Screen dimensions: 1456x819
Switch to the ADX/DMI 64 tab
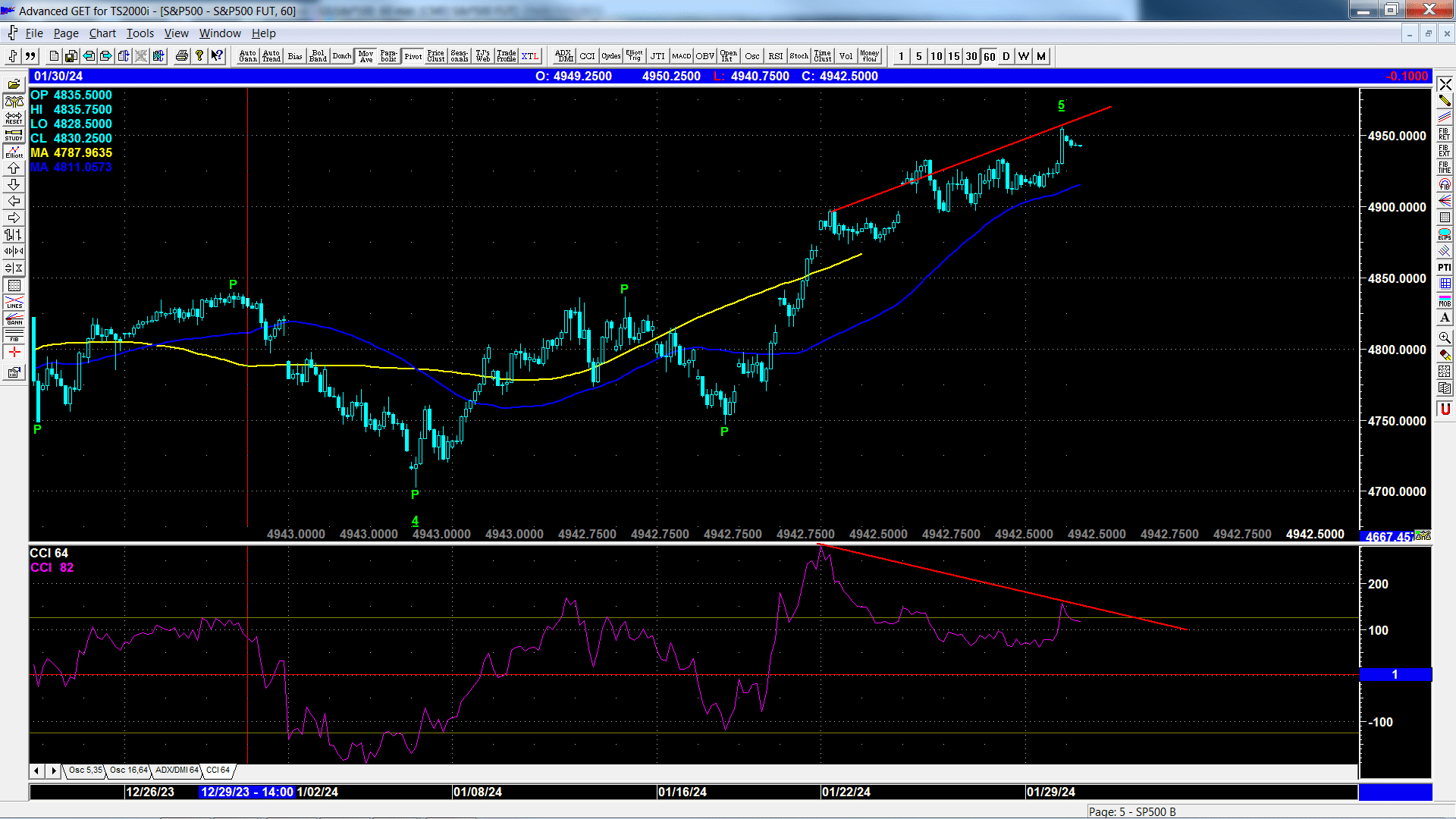[177, 770]
